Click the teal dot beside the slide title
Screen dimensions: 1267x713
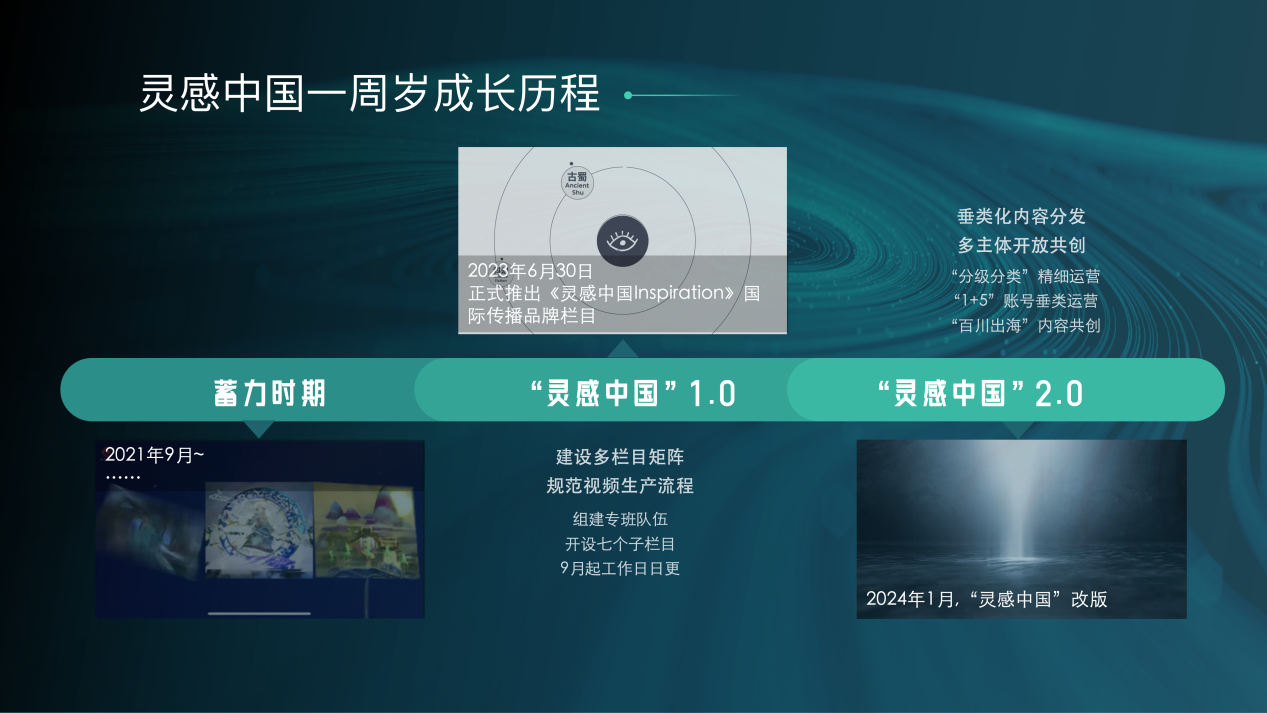coord(628,96)
